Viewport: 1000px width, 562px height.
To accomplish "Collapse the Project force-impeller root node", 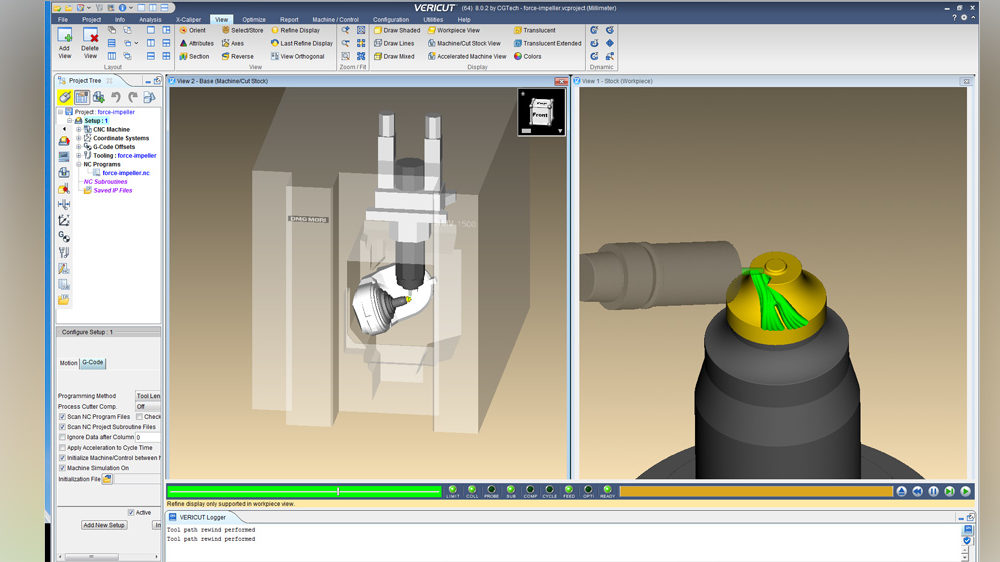I will click(61, 112).
